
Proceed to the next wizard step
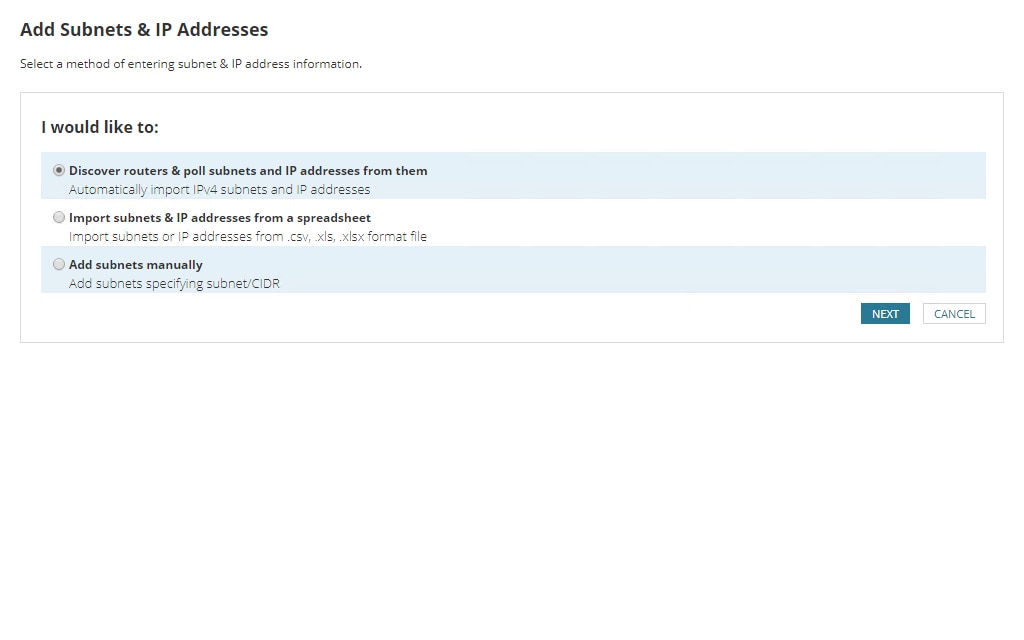point(884,313)
